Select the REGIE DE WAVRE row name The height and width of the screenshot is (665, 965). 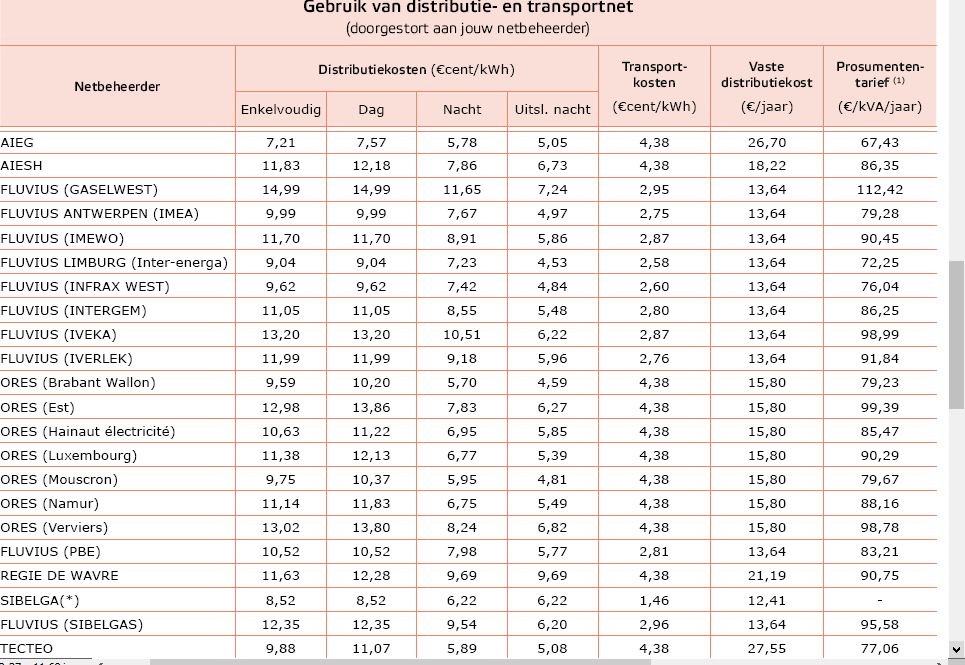pyautogui.click(x=60, y=576)
